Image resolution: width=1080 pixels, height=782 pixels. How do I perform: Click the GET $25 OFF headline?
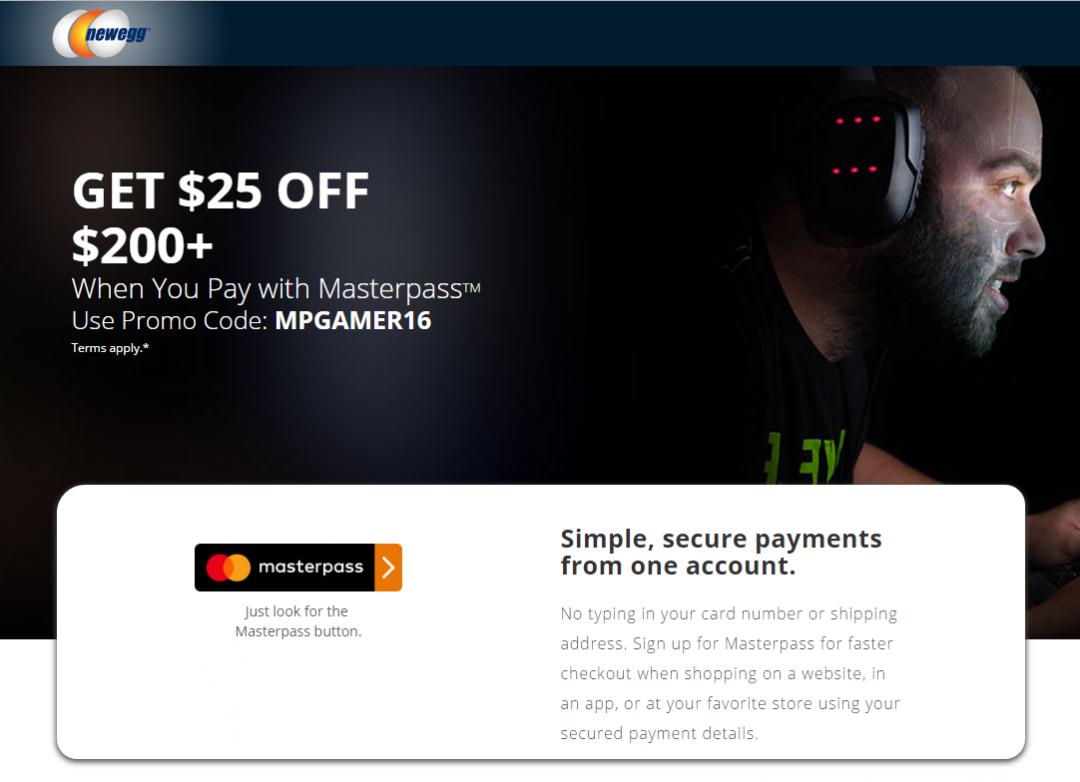point(220,191)
